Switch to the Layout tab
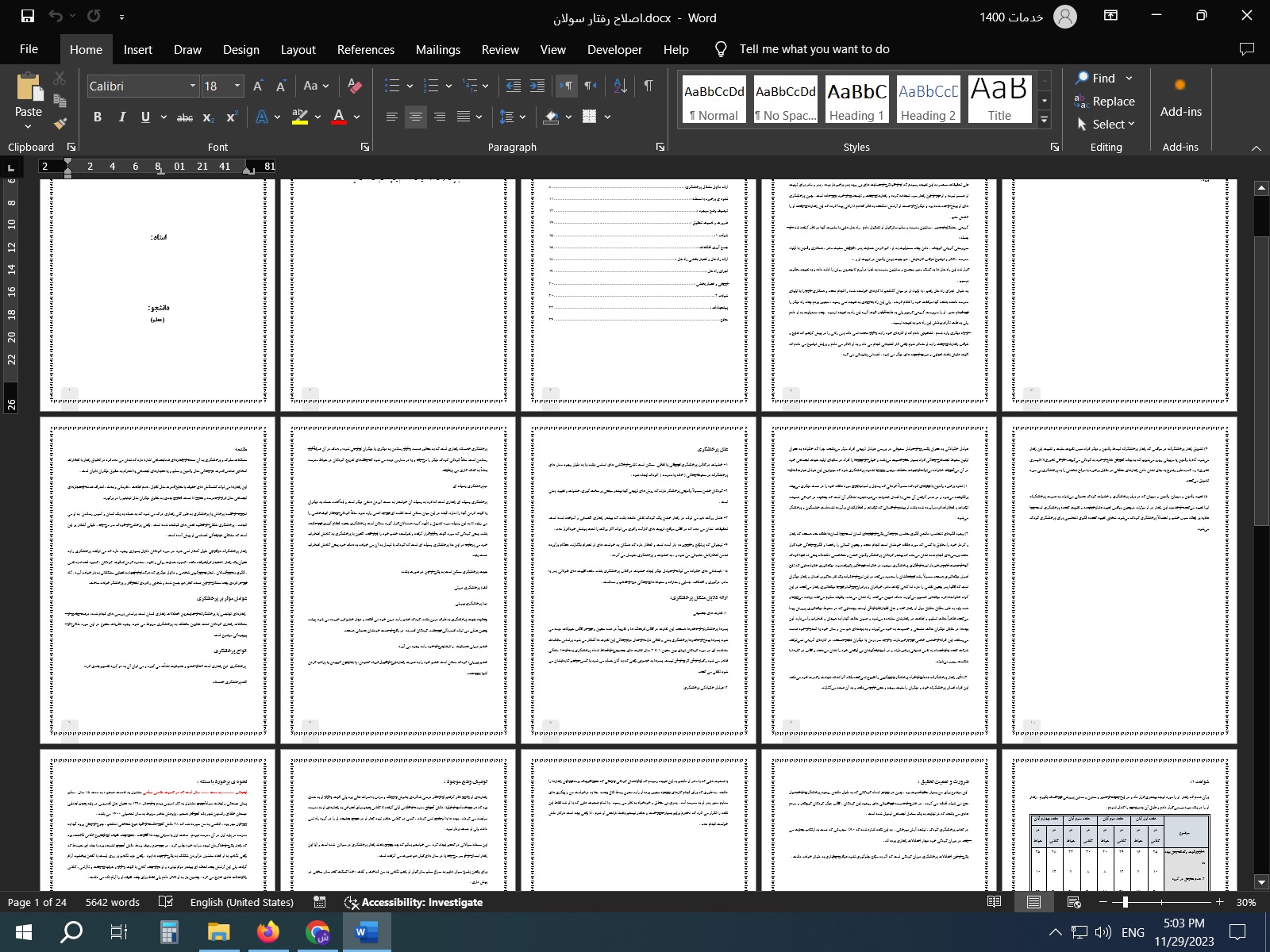Image resolution: width=1270 pixels, height=952 pixels. coord(298,49)
